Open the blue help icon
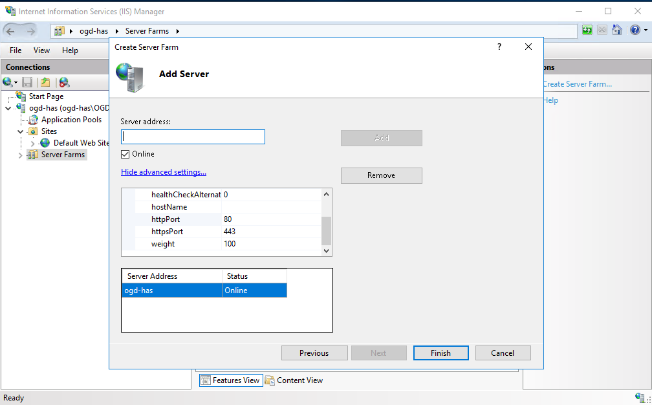The height and width of the screenshot is (405, 652). [x=635, y=30]
